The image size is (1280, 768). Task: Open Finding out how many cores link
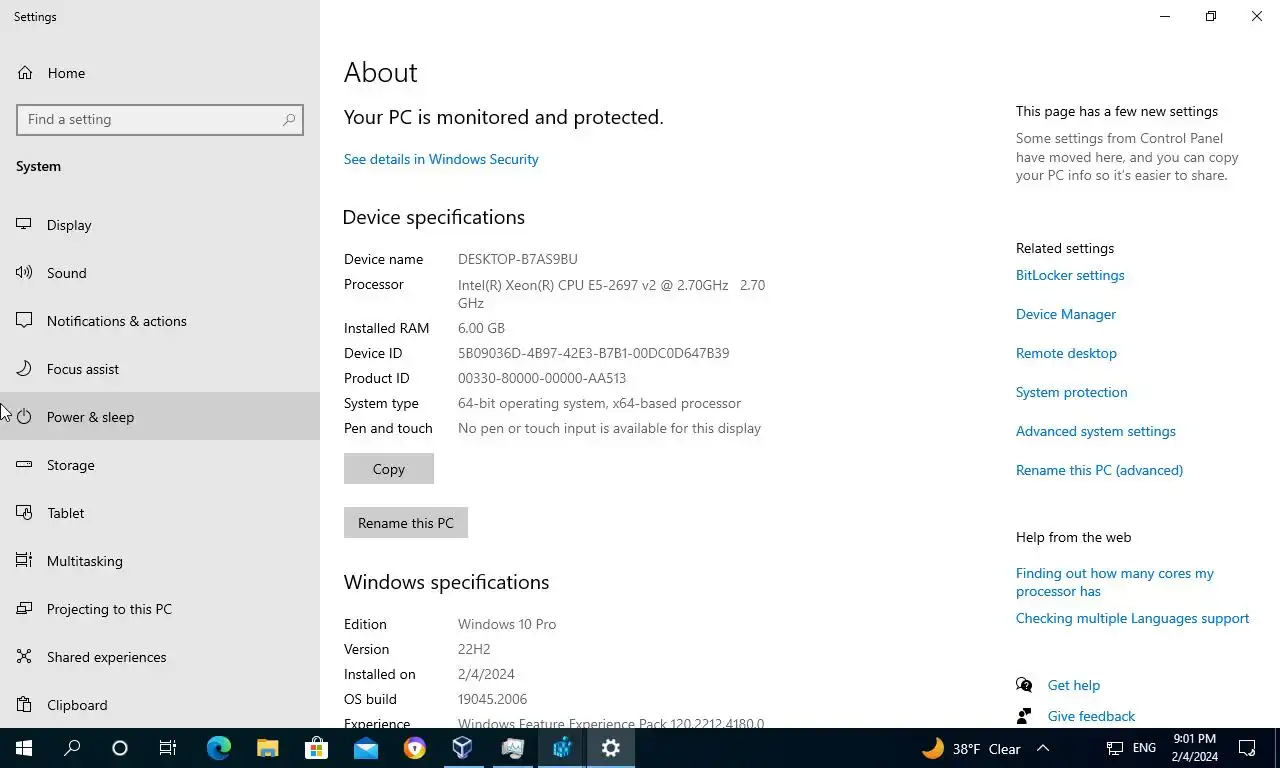click(x=1115, y=582)
